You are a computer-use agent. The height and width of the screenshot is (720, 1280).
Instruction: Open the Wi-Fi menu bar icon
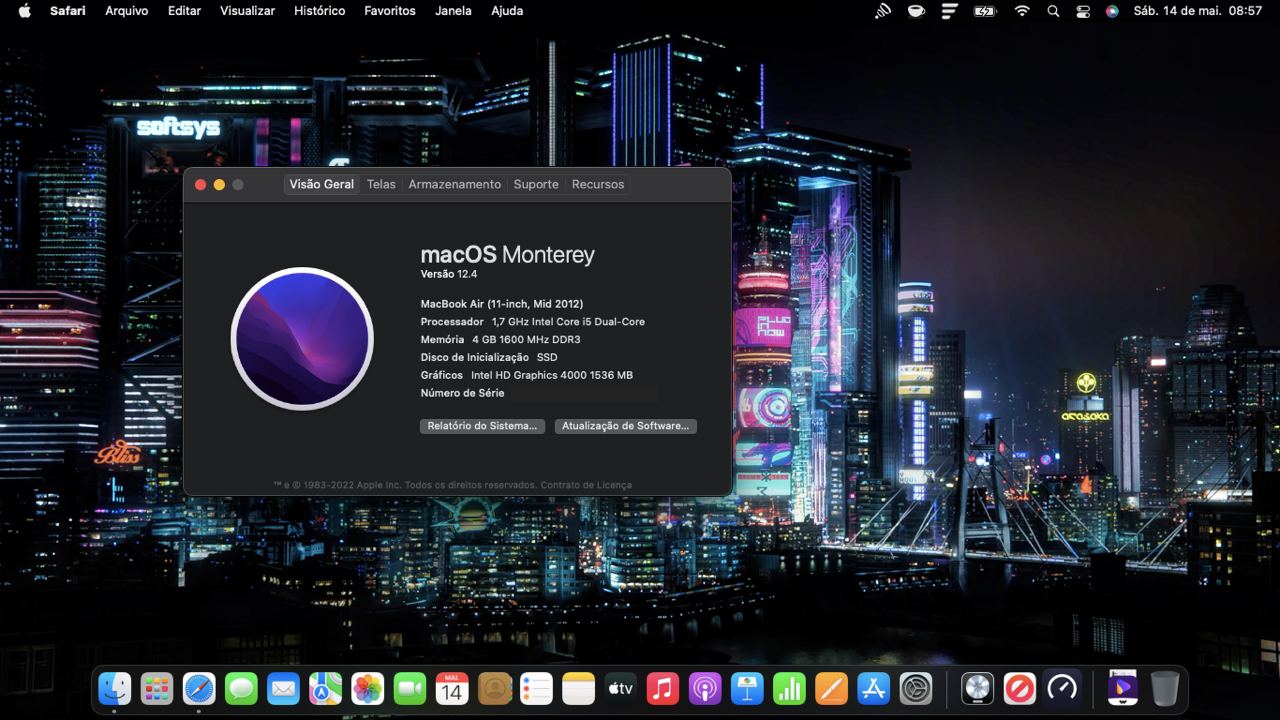[1021, 11]
